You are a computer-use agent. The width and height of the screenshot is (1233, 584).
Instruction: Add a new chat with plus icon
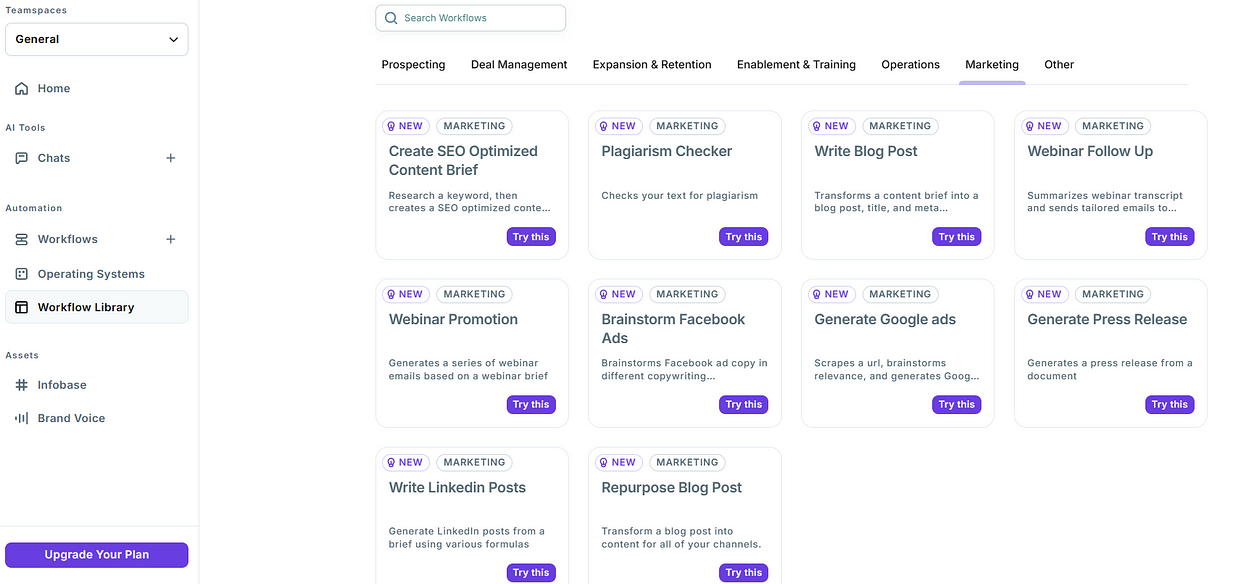171,158
